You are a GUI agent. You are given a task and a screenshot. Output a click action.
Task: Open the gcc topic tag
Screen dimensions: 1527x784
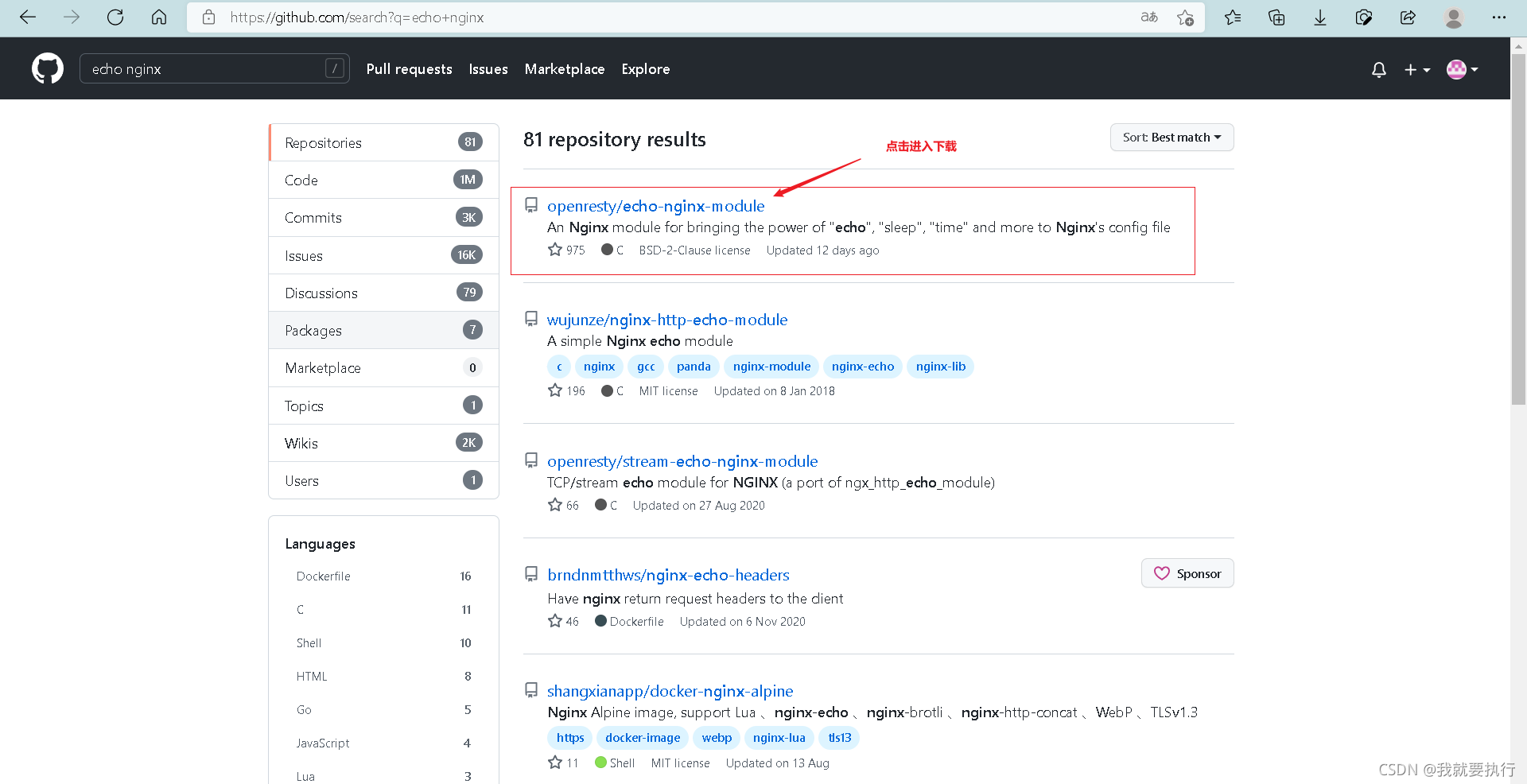click(646, 367)
